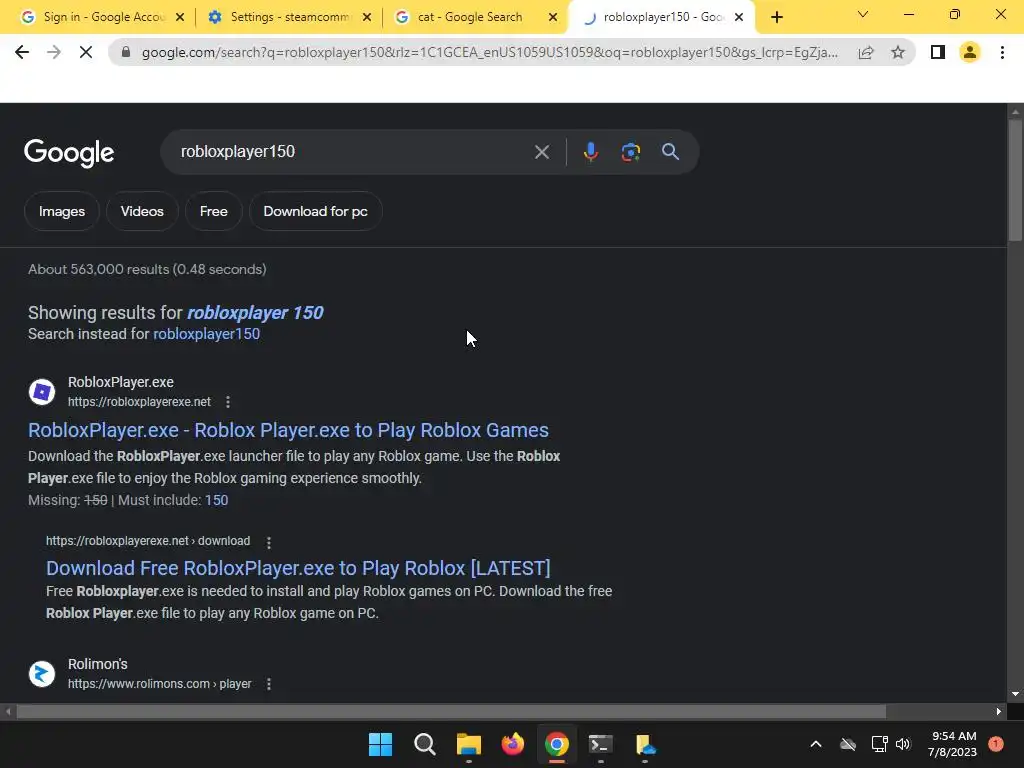Open Windows taskbar search
The image size is (1024, 768).
click(424, 744)
